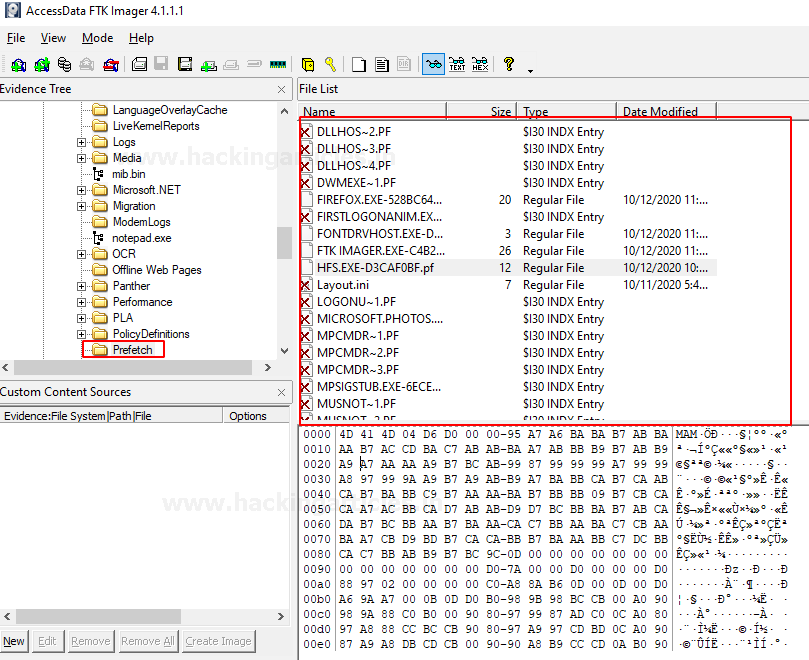Image resolution: width=809 pixels, height=660 pixels.
Task: Click the Evidence Tree vertical scrollbar thumb
Action: pyautogui.click(x=284, y=243)
